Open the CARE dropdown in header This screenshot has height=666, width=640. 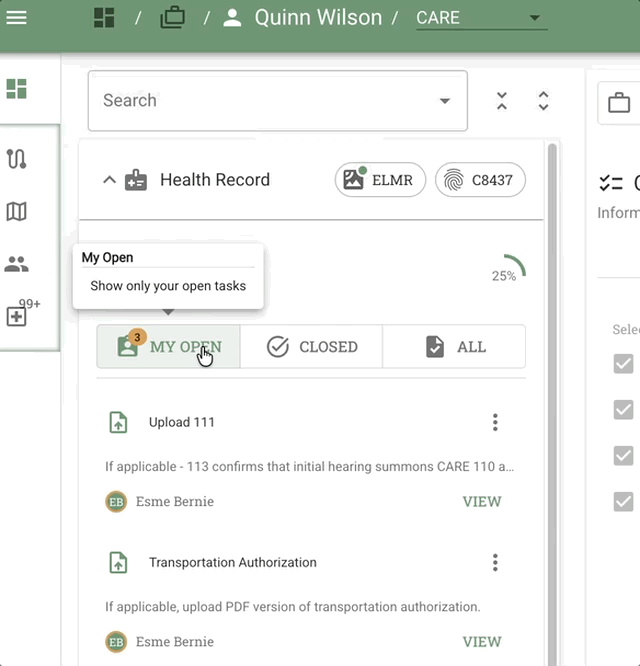click(x=481, y=18)
